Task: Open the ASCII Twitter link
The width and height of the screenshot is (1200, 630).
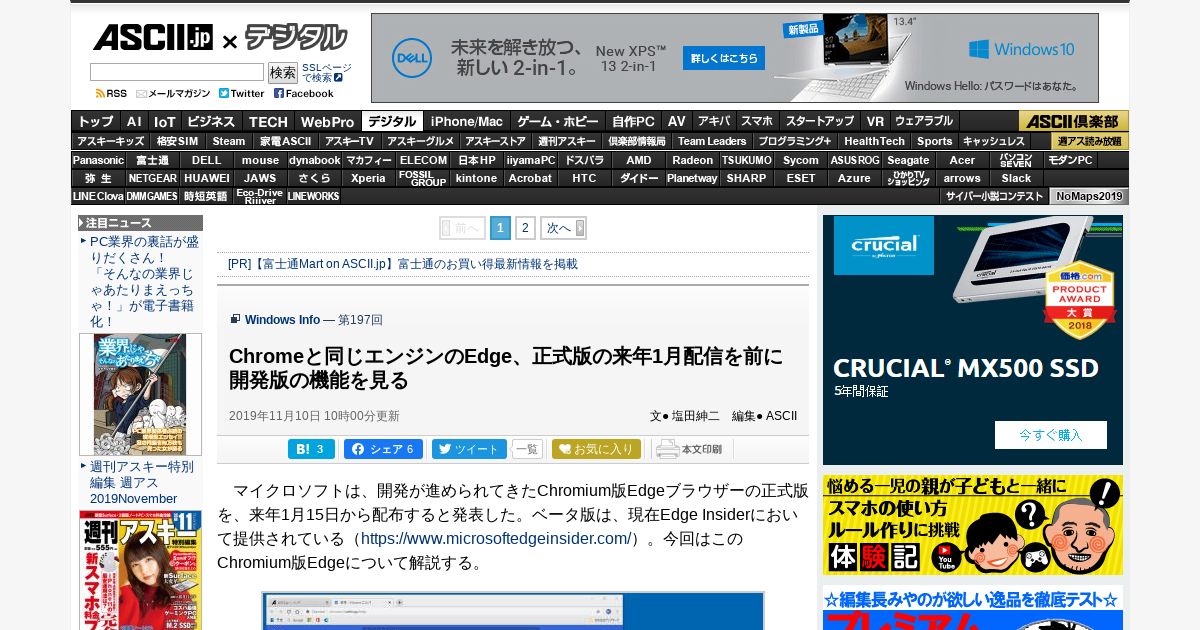Action: (x=241, y=93)
